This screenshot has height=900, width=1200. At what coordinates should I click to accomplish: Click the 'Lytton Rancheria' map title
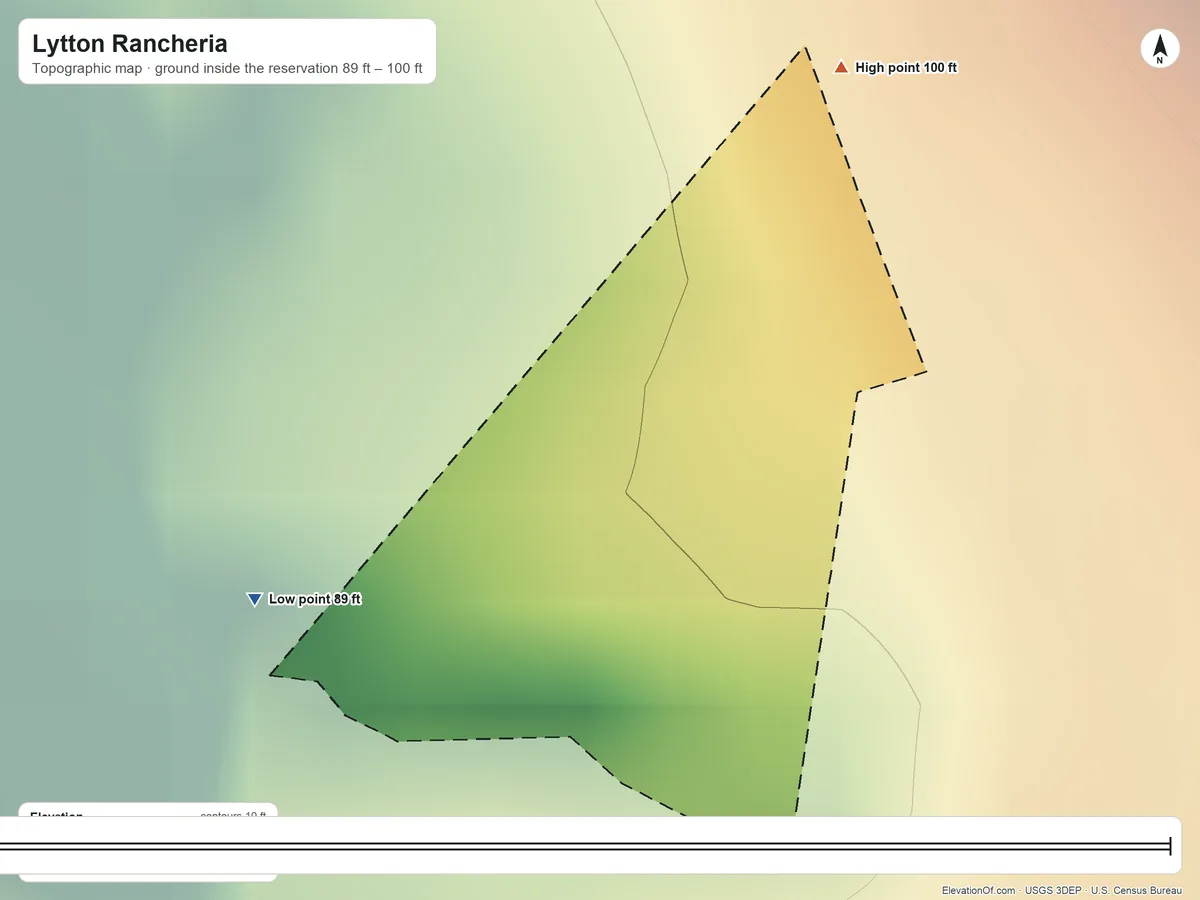tap(129, 44)
